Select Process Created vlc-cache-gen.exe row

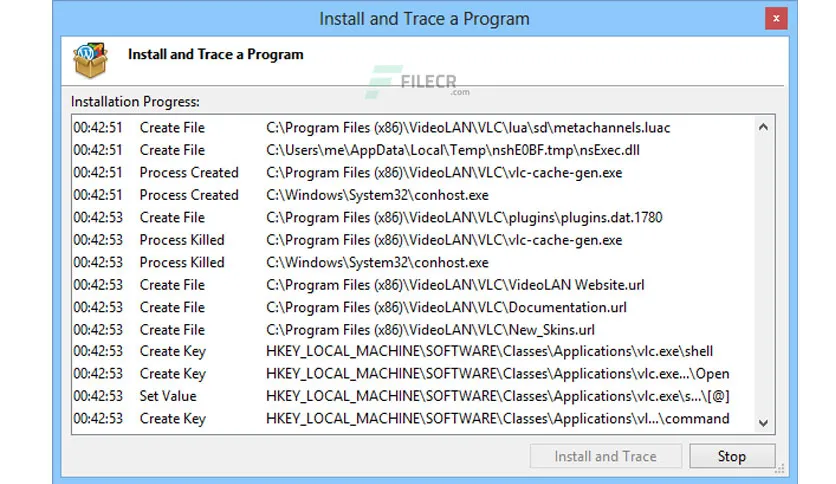[x=413, y=173]
